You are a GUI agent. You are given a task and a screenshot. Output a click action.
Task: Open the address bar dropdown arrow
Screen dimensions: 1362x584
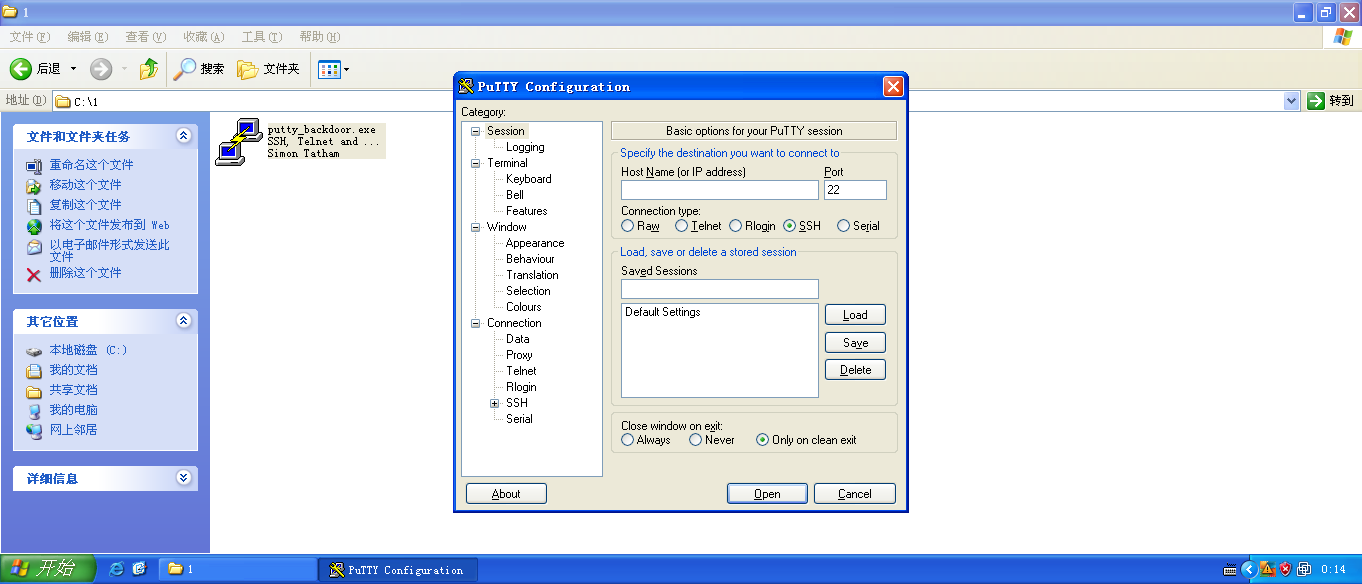point(1291,101)
